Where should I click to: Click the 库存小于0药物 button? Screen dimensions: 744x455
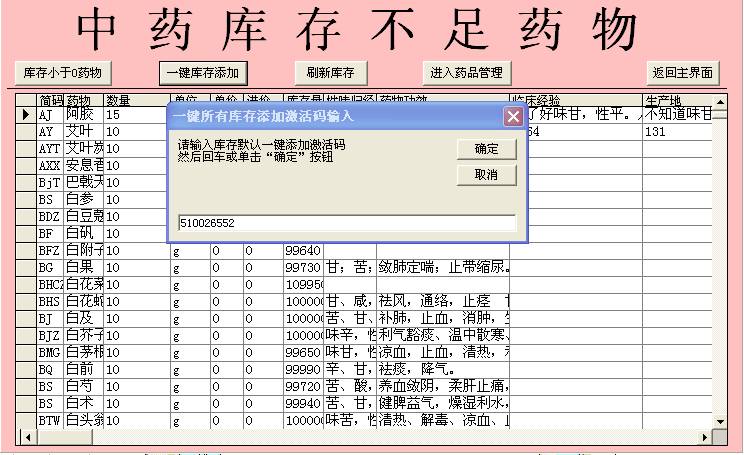coord(63,73)
